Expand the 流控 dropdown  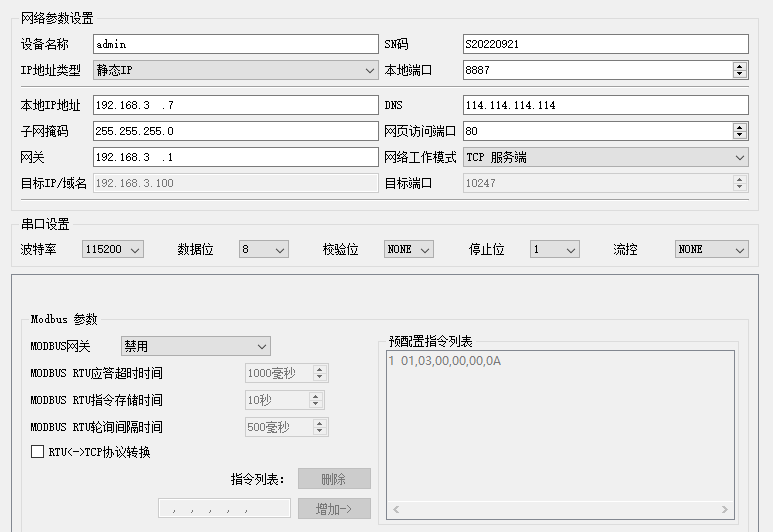711,249
